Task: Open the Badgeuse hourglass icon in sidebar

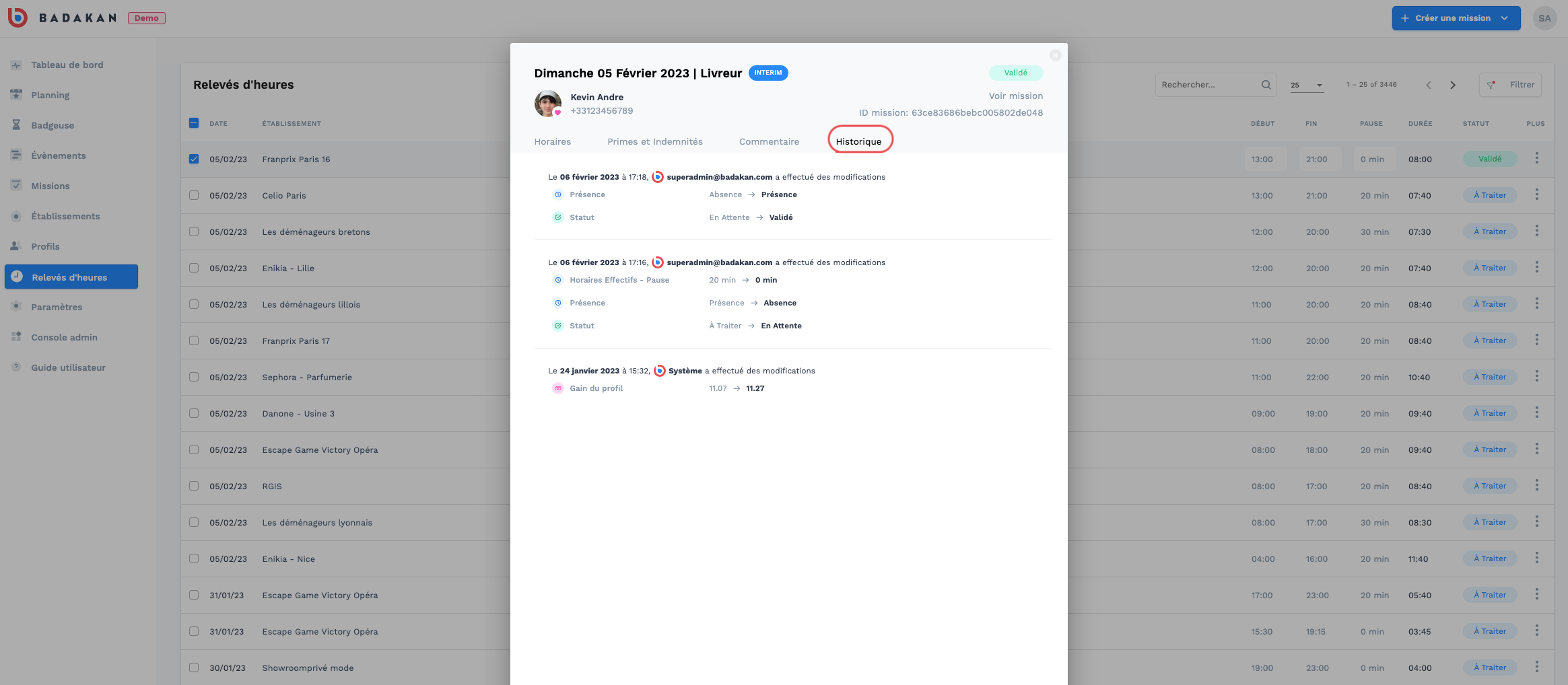Action: pyautogui.click(x=16, y=125)
